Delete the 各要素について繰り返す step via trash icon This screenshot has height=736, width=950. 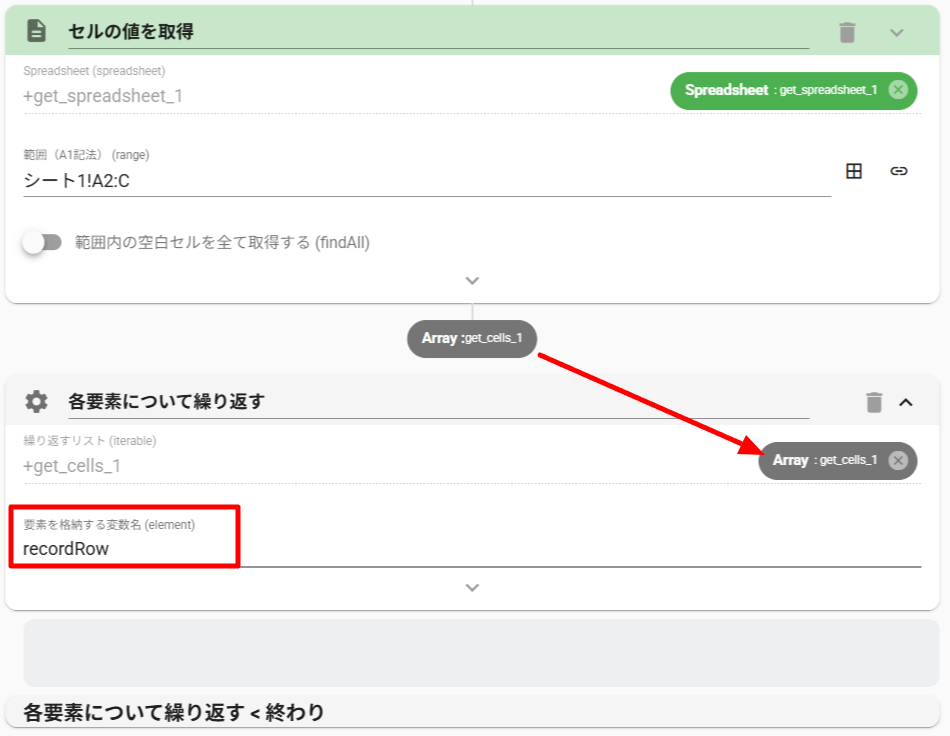[873, 402]
